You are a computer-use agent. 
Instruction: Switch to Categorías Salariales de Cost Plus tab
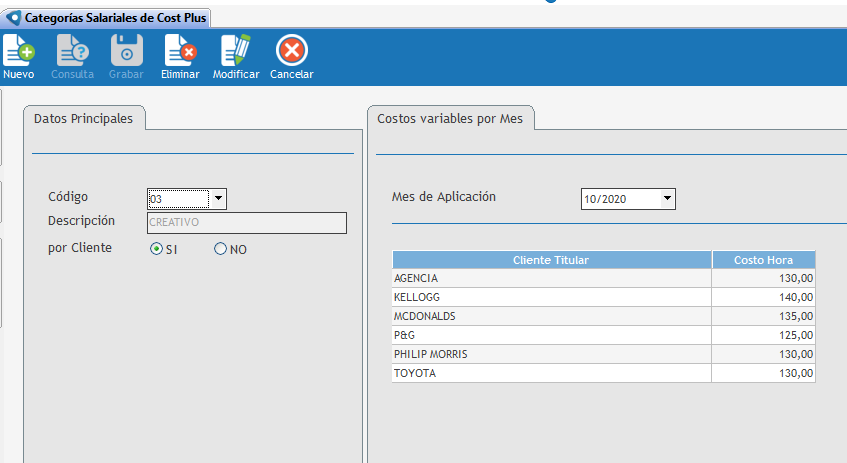106,18
